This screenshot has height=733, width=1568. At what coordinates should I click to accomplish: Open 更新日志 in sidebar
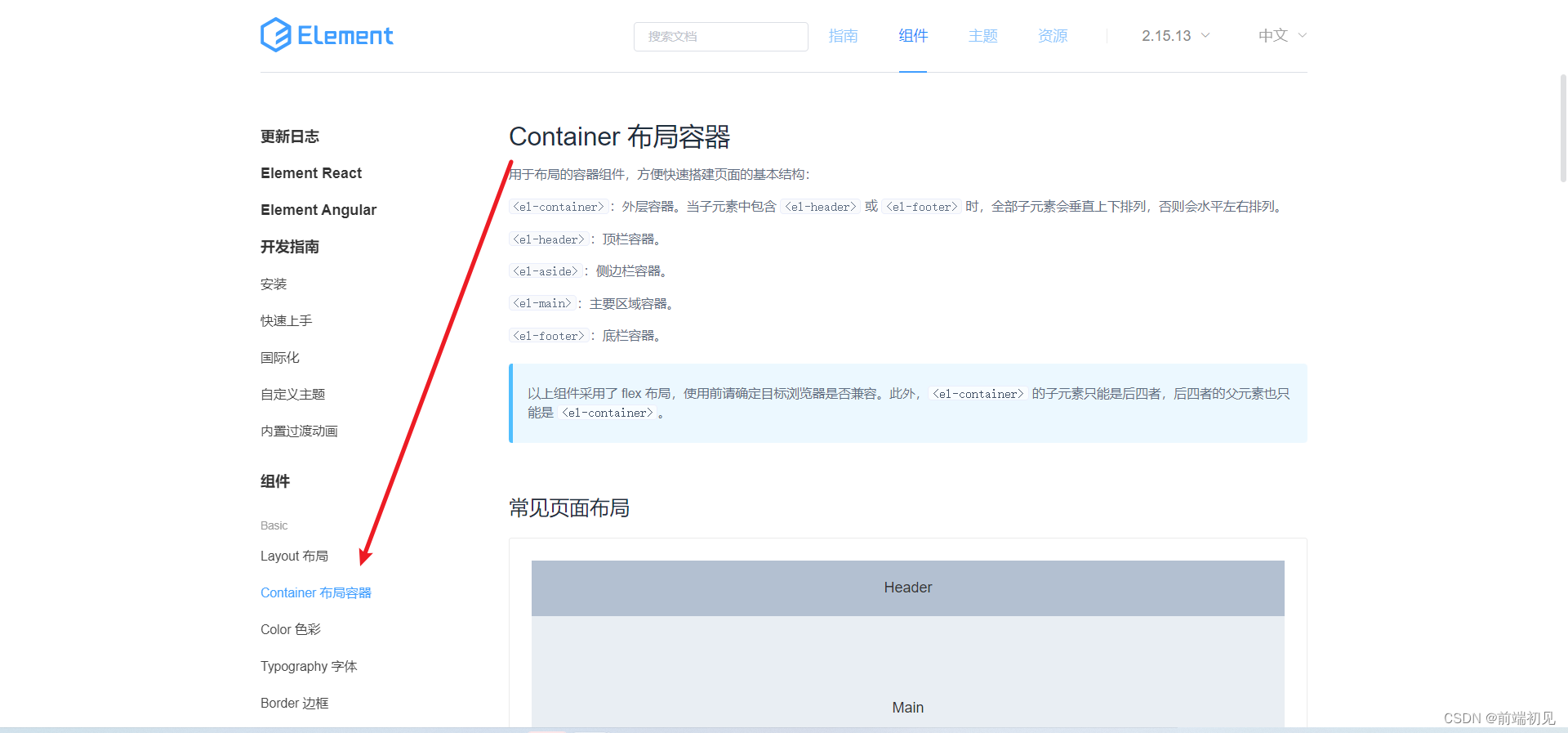coord(290,136)
